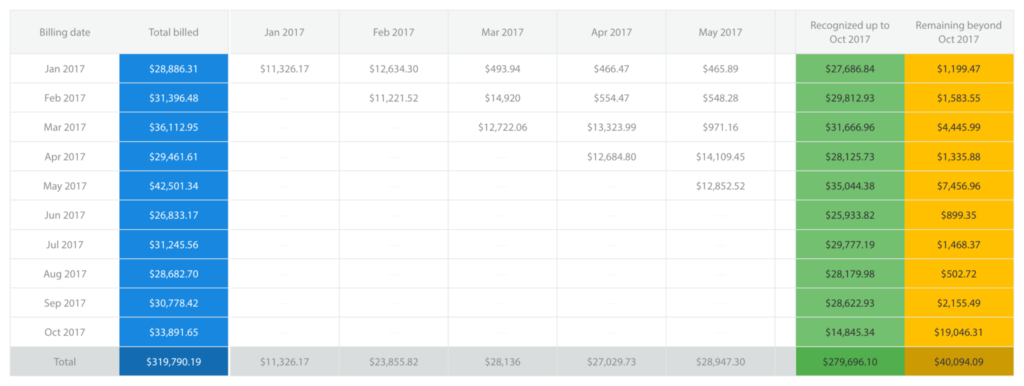Select Recognized up to Oct 2017 header
The width and height of the screenshot is (1024, 386).
(x=850, y=32)
